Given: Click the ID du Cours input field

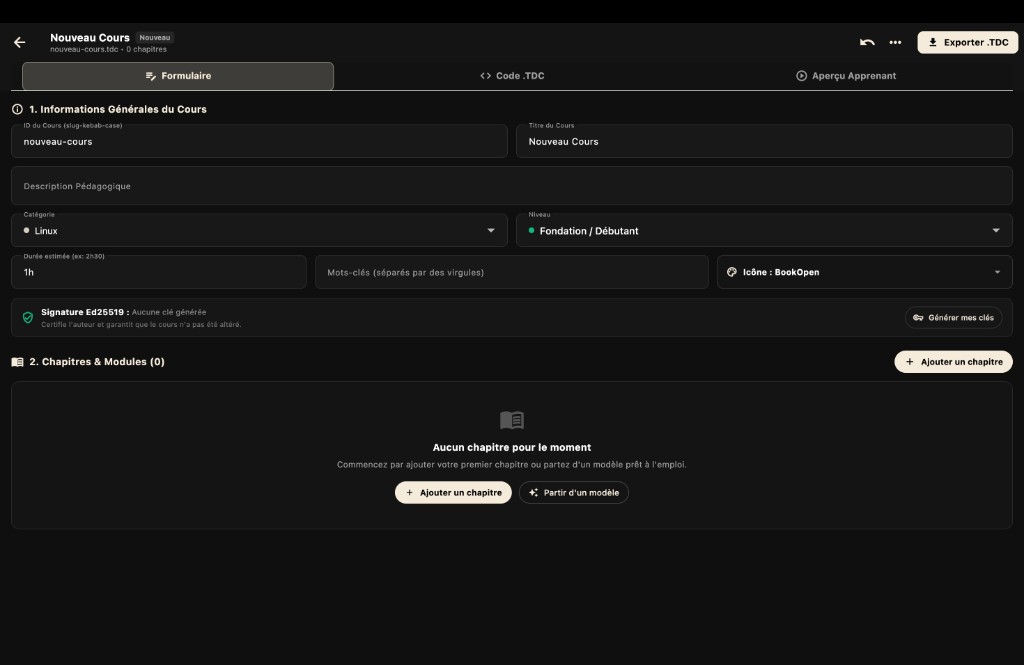Looking at the screenshot, I should point(259,141).
